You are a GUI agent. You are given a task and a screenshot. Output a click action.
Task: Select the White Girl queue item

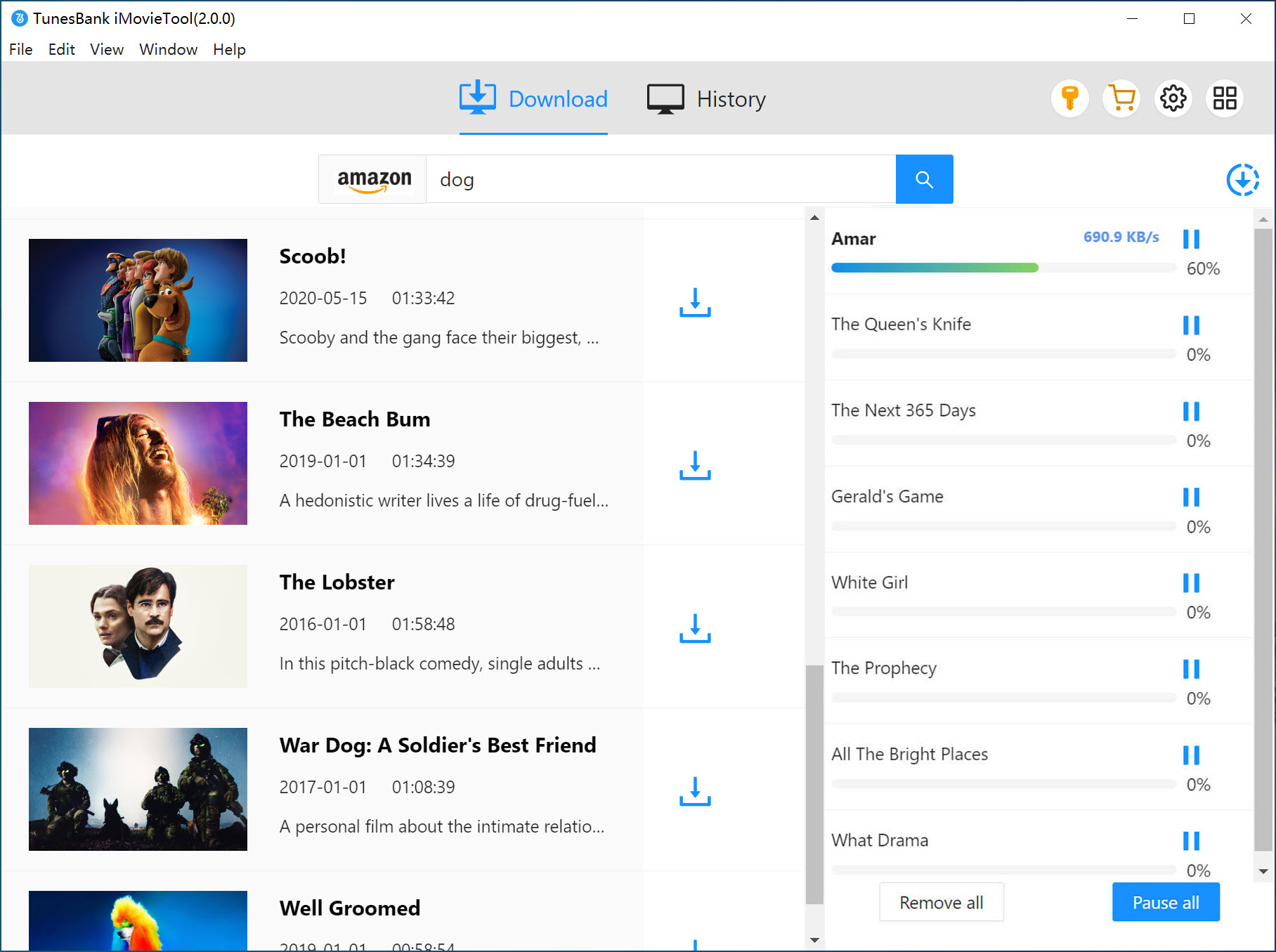point(869,582)
